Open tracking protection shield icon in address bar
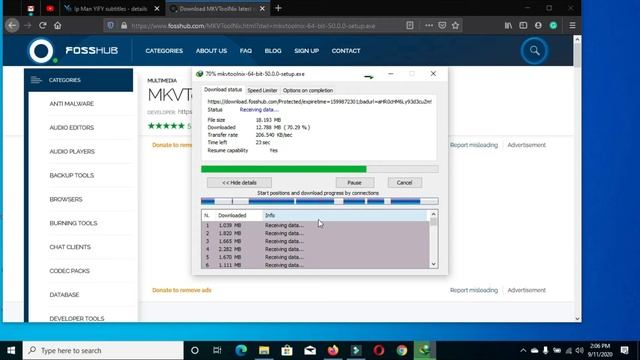640x360 pixels. click(x=111, y=25)
